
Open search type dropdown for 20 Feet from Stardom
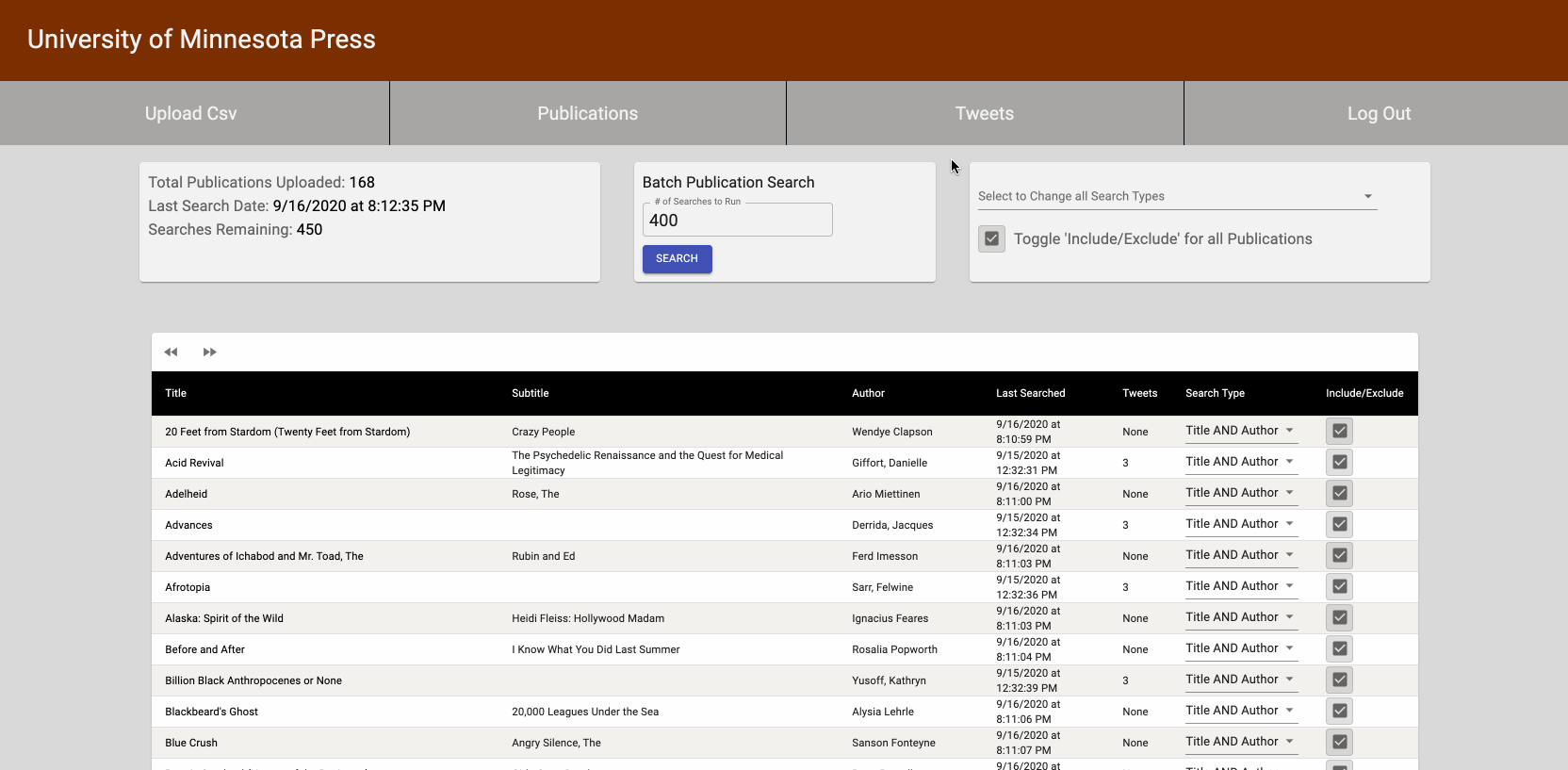coord(1241,431)
